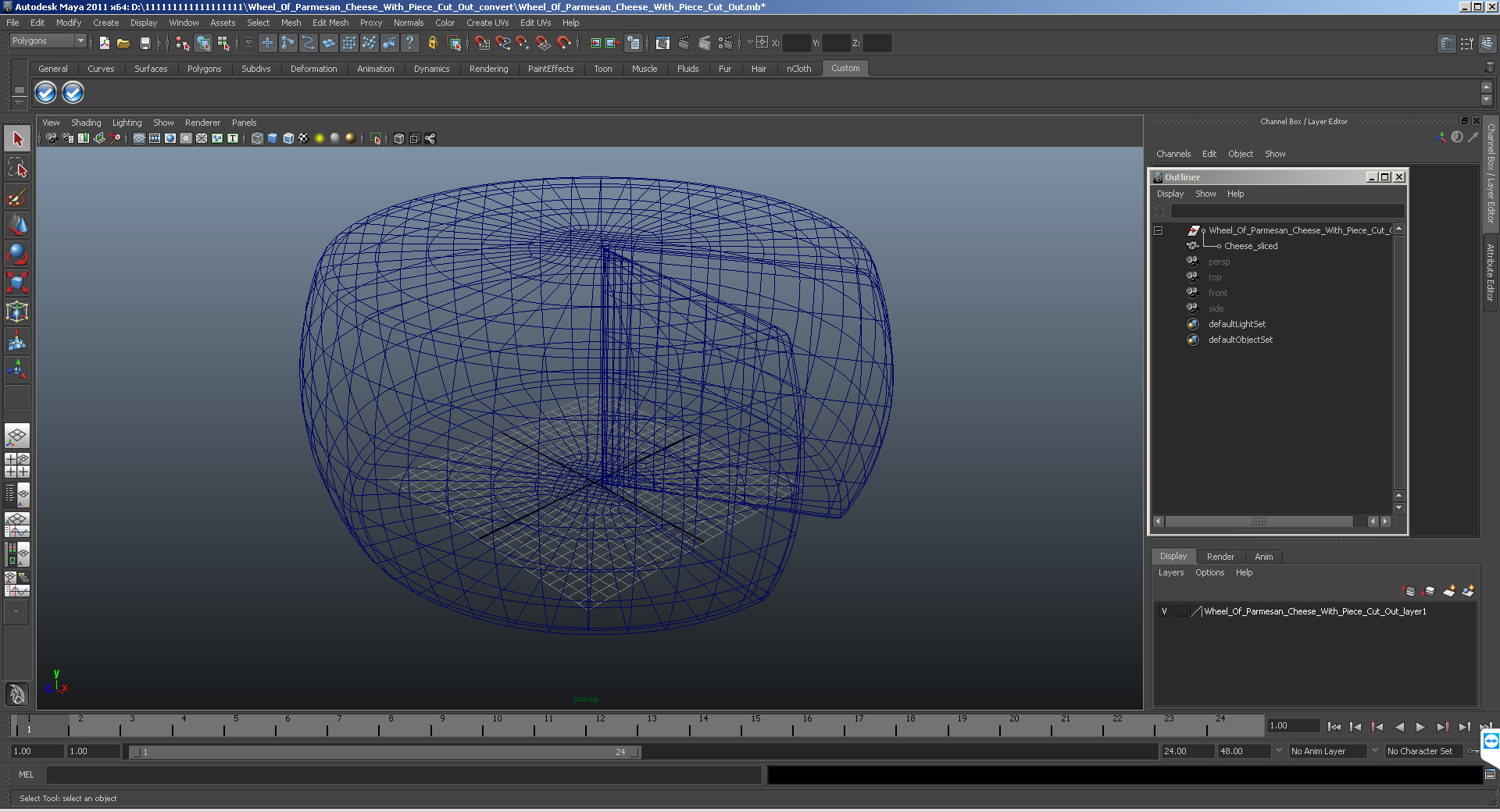Select camera icon in panel toolbar

tap(51, 138)
